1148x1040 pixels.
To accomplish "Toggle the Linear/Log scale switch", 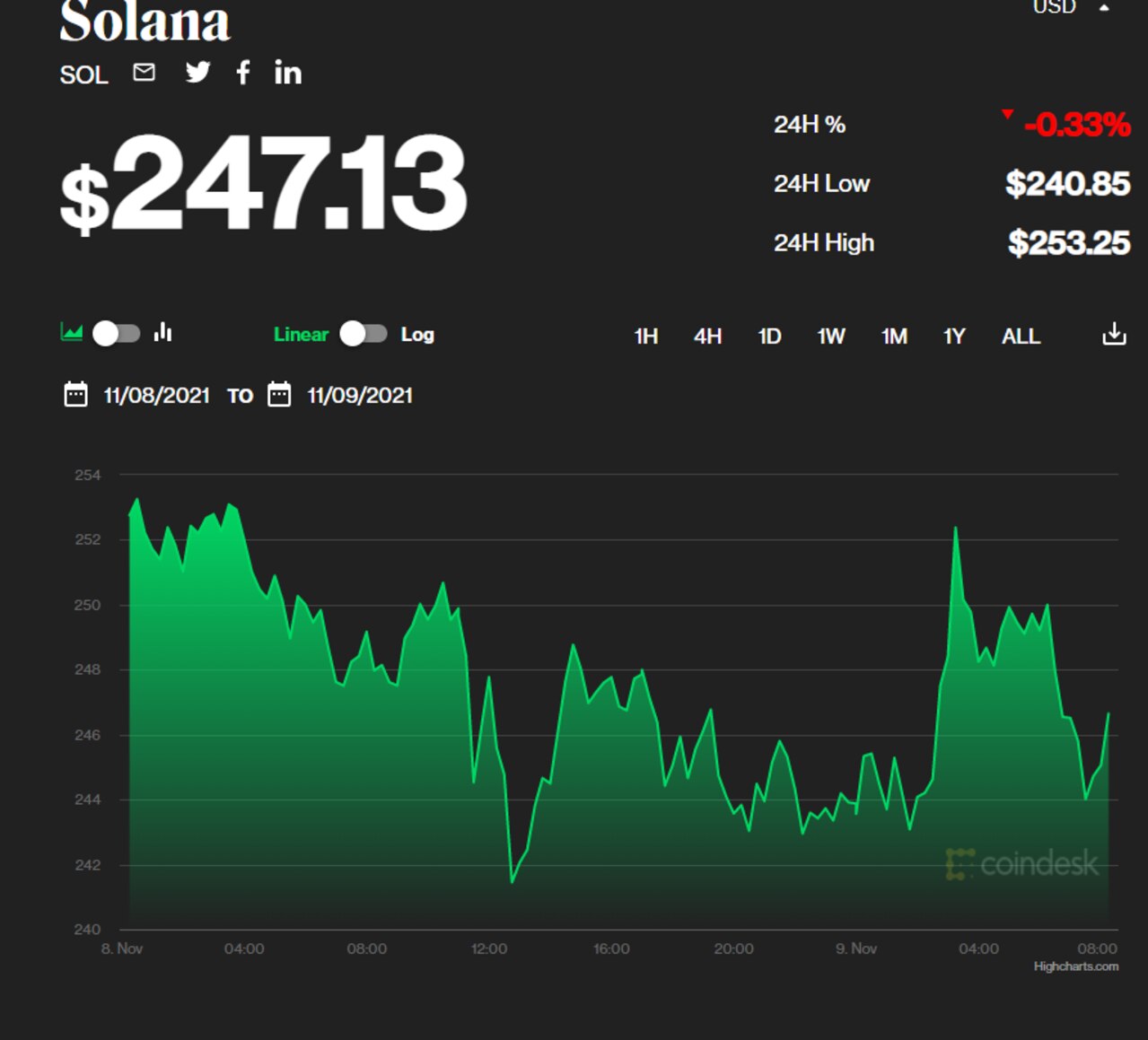I will point(364,334).
